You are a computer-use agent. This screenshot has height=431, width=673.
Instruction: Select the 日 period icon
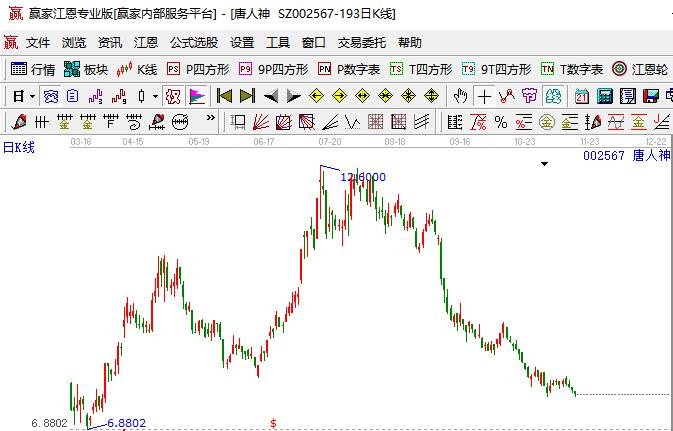tap(18, 96)
